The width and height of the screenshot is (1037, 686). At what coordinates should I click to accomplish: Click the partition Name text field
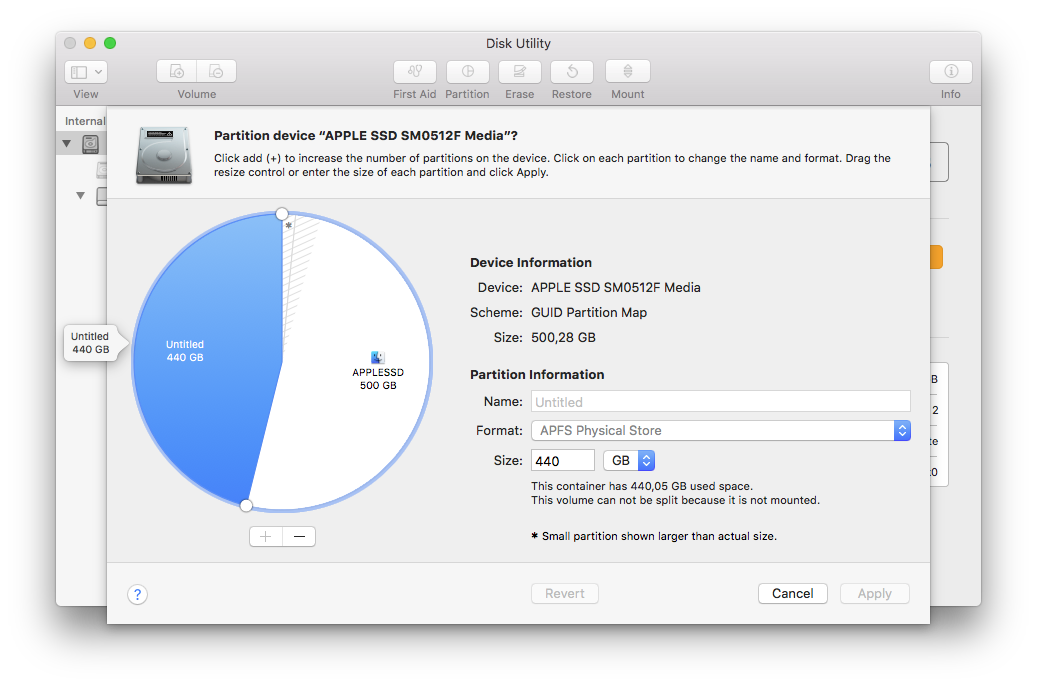click(721, 402)
